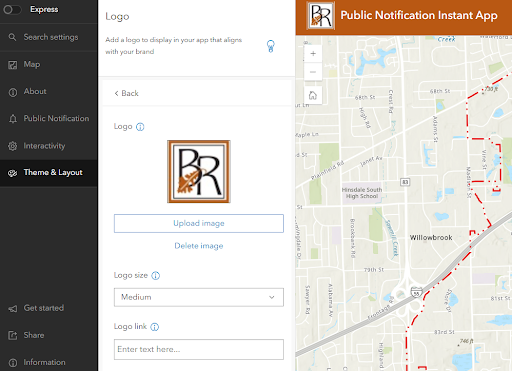Click the Theme & Layout palette icon

(x=13, y=173)
